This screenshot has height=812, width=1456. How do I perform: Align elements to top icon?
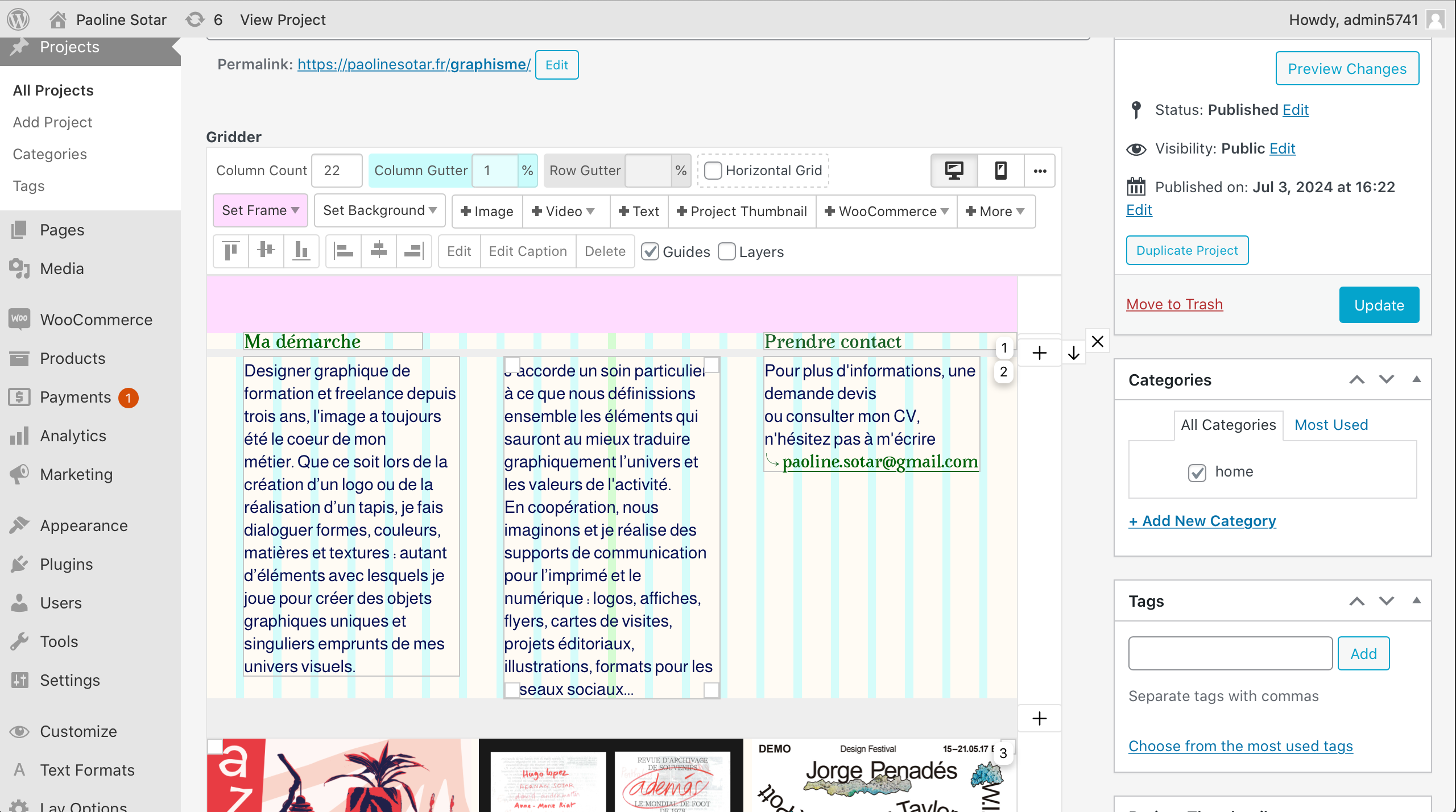pyautogui.click(x=231, y=251)
